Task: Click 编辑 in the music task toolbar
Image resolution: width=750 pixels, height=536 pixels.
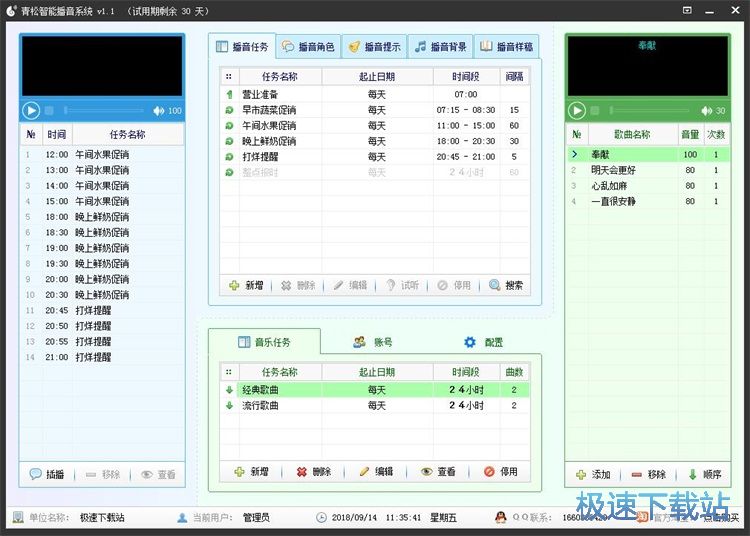Action: pos(376,471)
